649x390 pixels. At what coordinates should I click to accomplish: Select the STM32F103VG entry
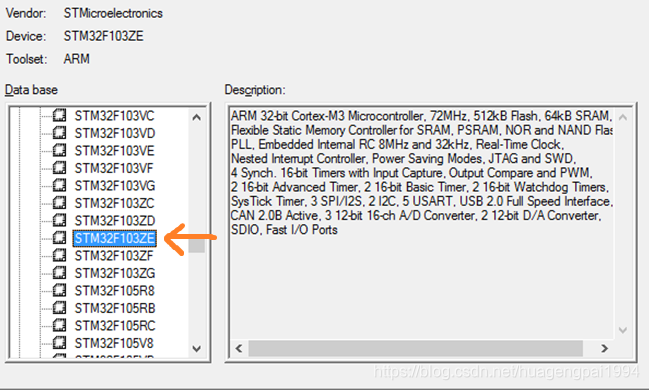click(115, 186)
